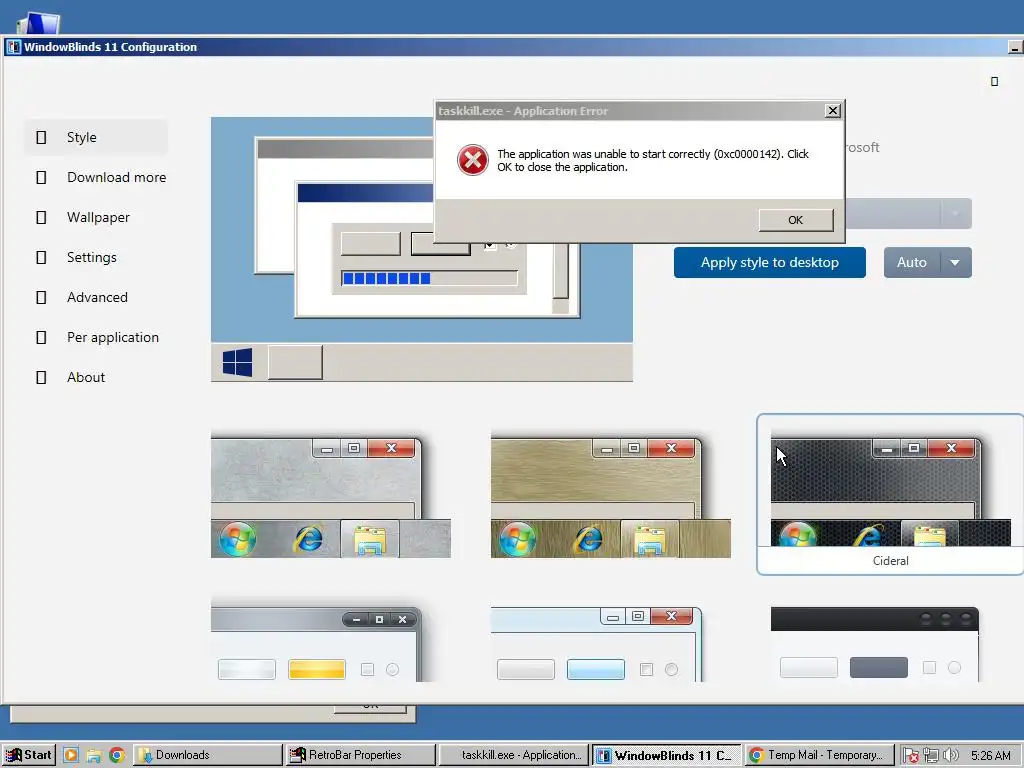Image resolution: width=1024 pixels, height=768 pixels.
Task: Minimize the WindowBlinds 11 Configuration window
Action: 1014,47
